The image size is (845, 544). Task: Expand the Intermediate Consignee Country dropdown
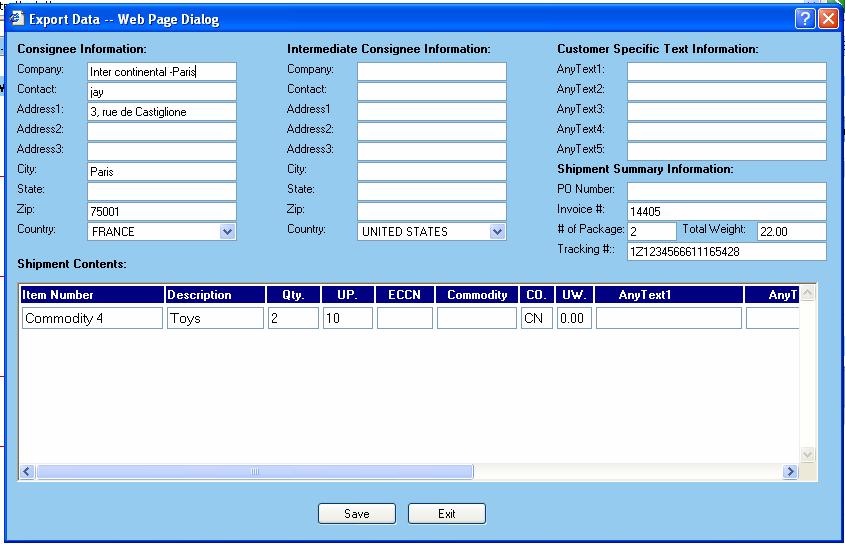497,232
